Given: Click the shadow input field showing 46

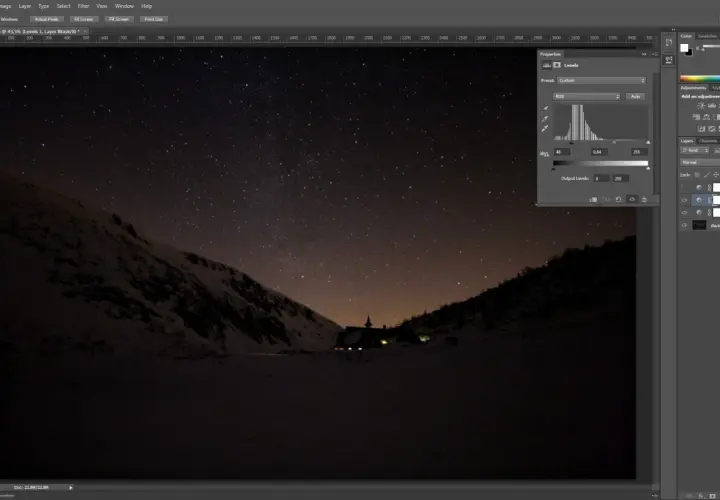Looking at the screenshot, I should pos(562,152).
